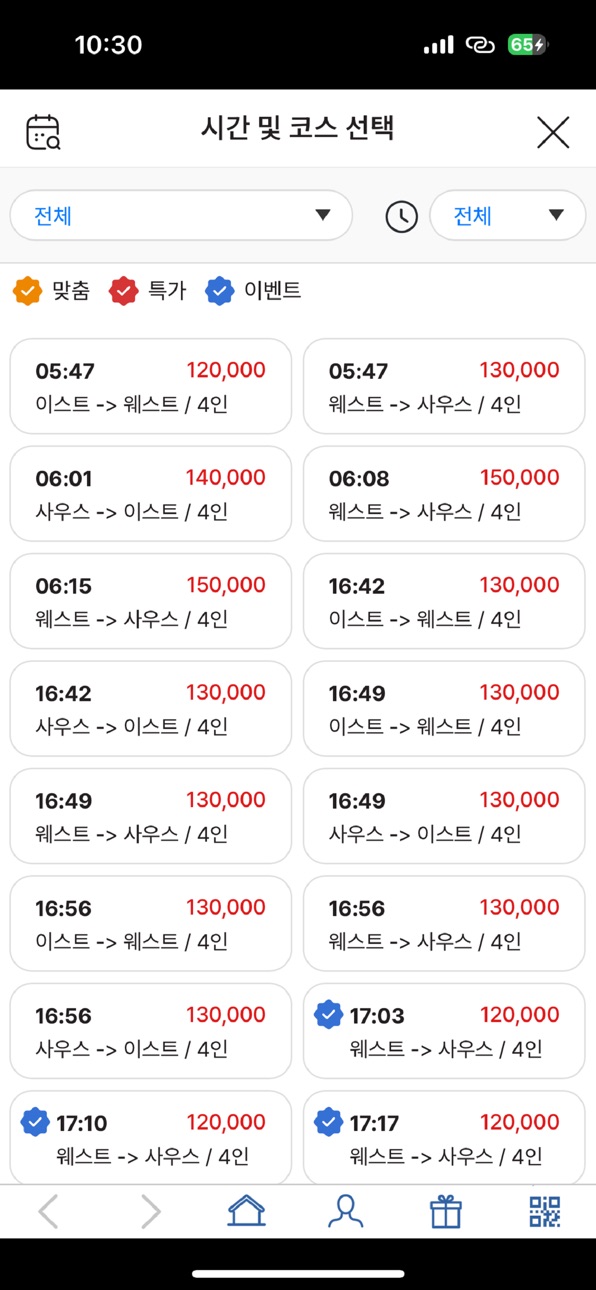This screenshot has width=596, height=1290.
Task: Toggle the orange 맞춤 filter badge
Action: click(51, 291)
